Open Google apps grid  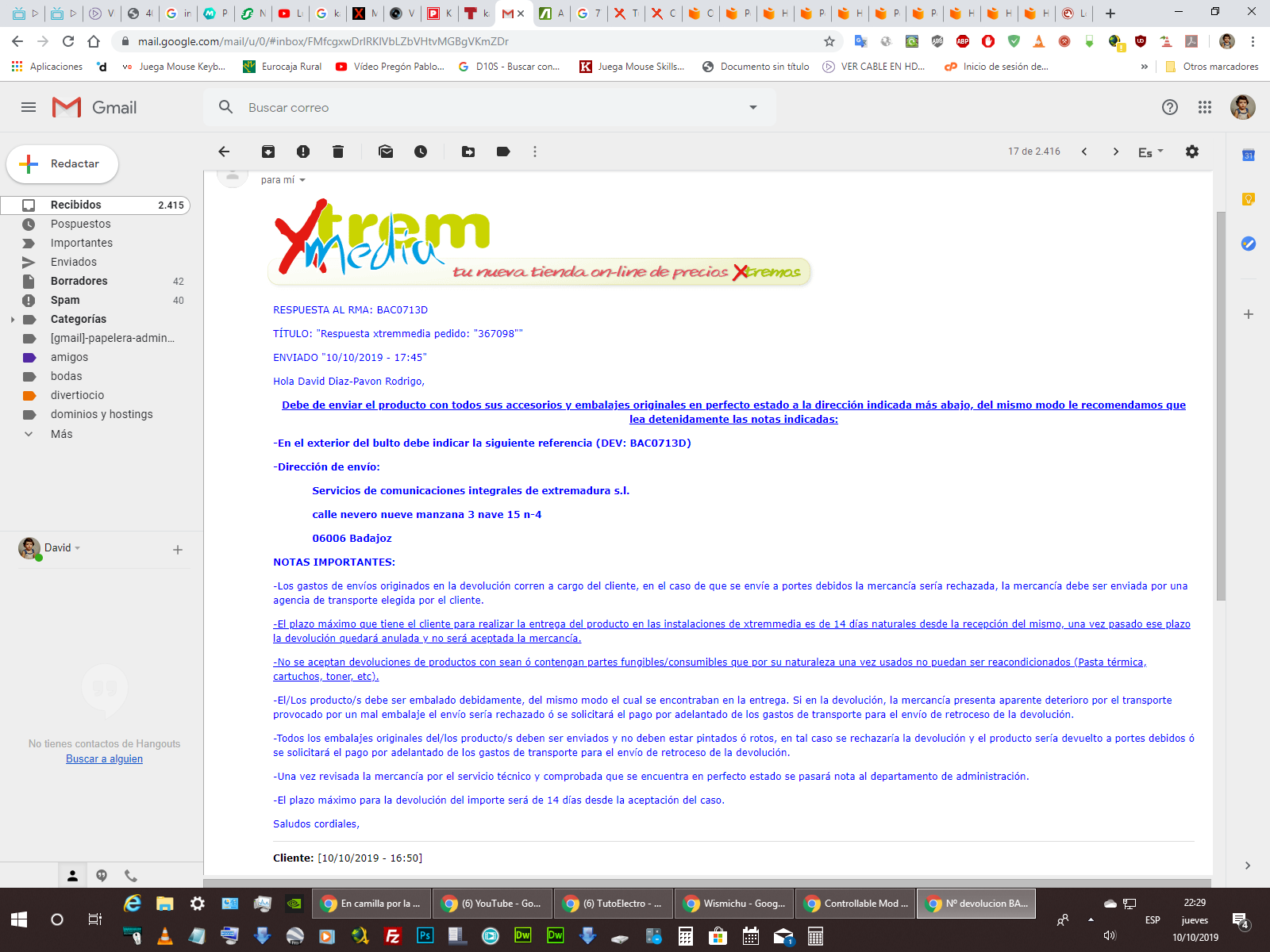(x=1205, y=107)
